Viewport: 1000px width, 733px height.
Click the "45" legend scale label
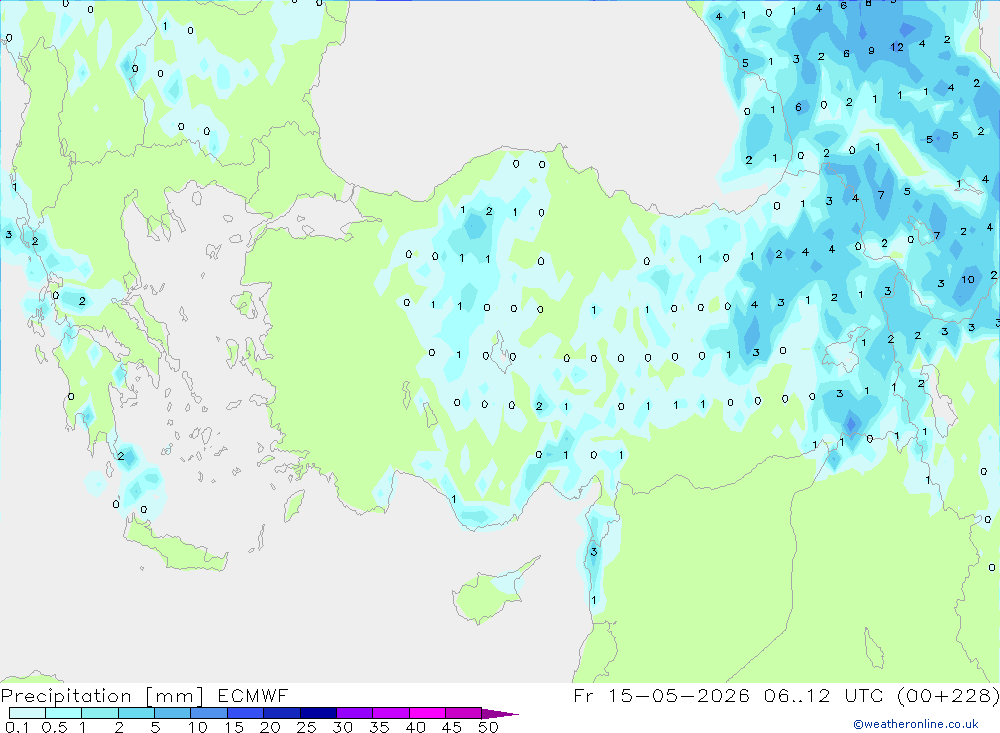coord(452,727)
